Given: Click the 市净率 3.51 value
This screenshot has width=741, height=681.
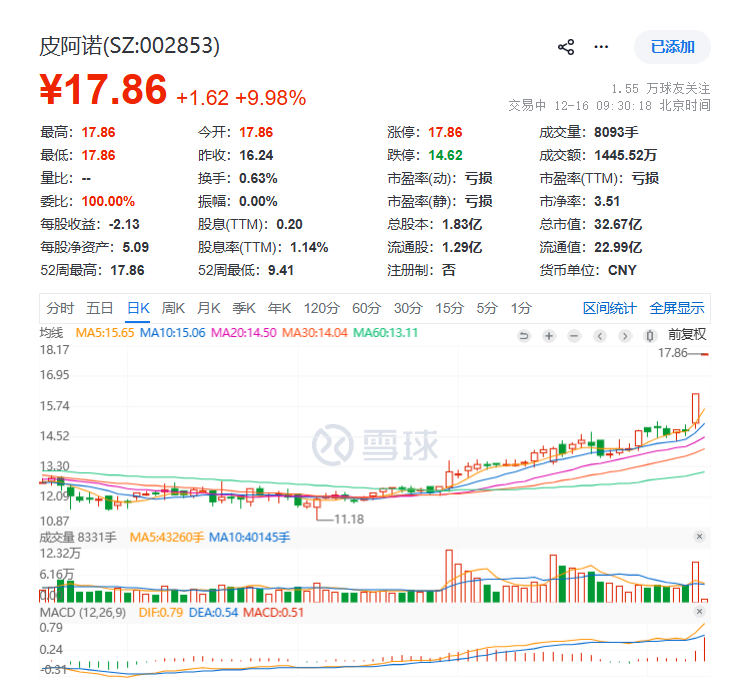Looking at the screenshot, I should (607, 201).
